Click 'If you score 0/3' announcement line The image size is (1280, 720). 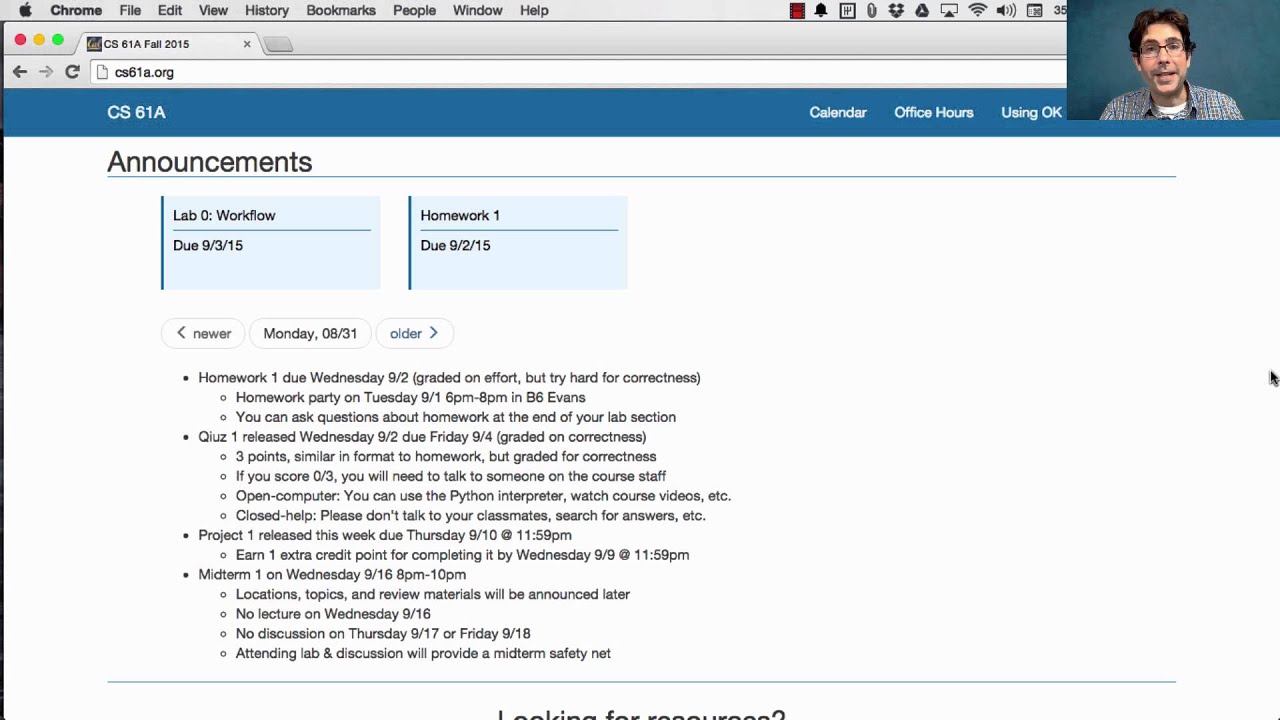(451, 476)
